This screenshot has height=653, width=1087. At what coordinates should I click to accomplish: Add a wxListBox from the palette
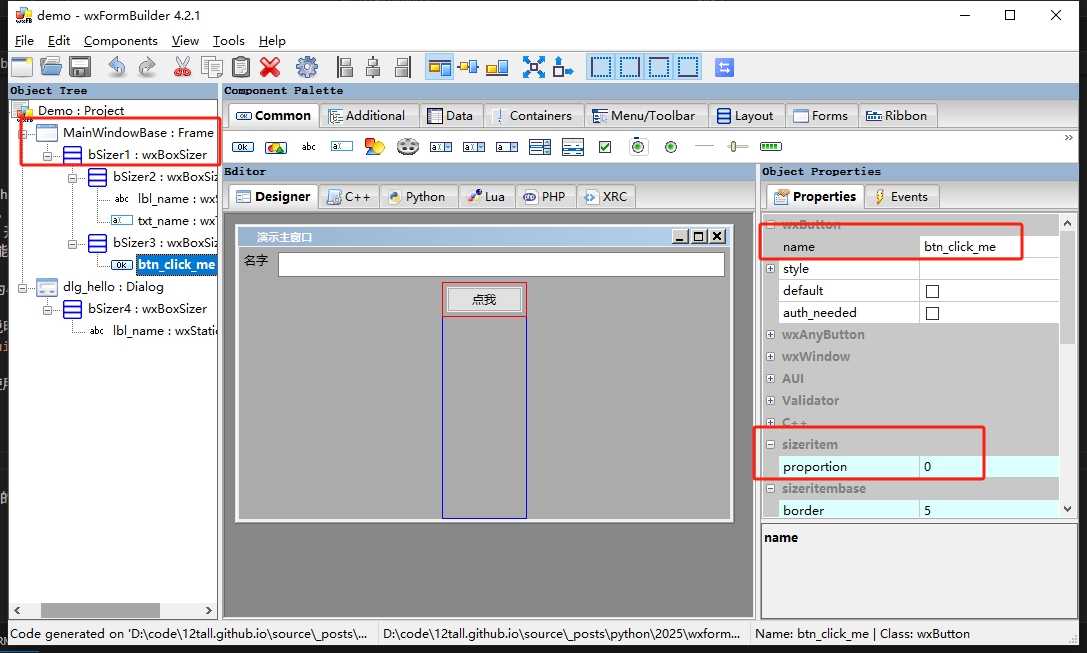pos(539,146)
